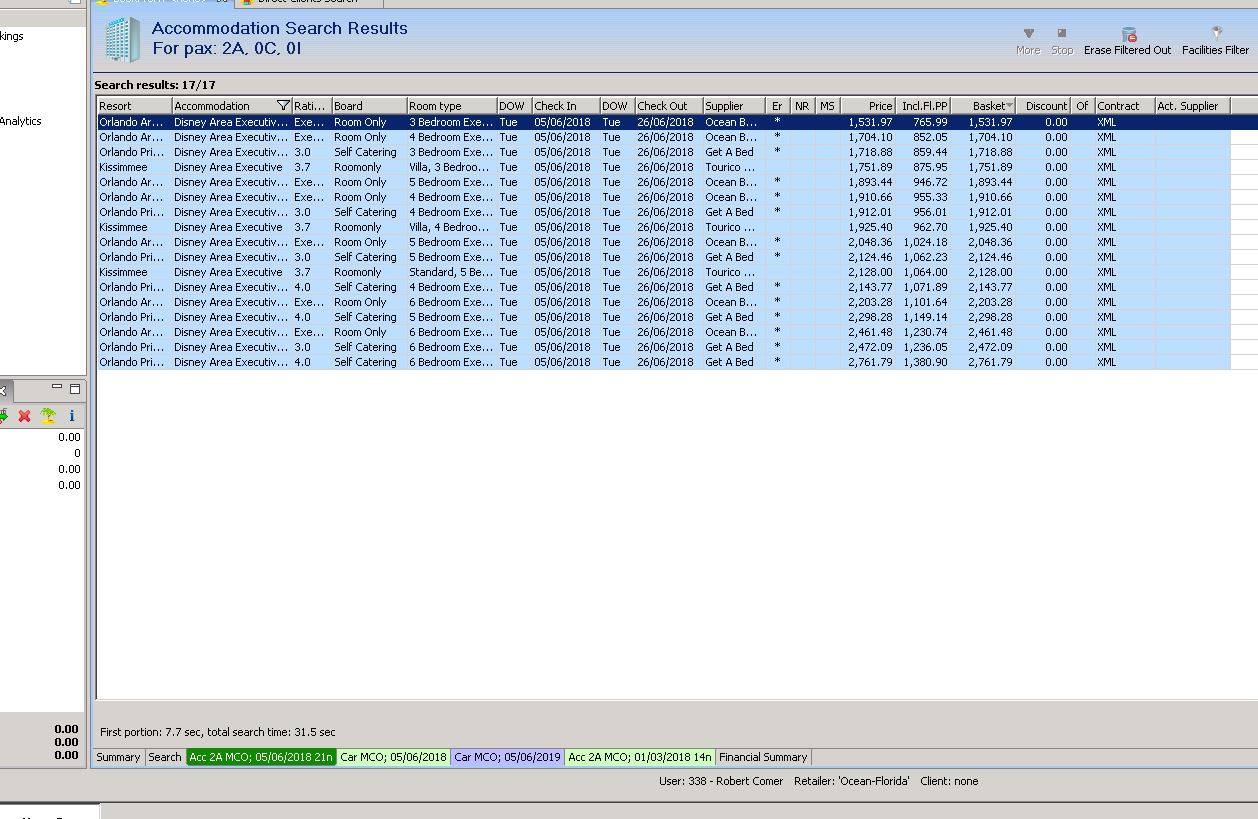The image size is (1258, 819).
Task: Minimize the lower left panel
Action: tap(57, 388)
